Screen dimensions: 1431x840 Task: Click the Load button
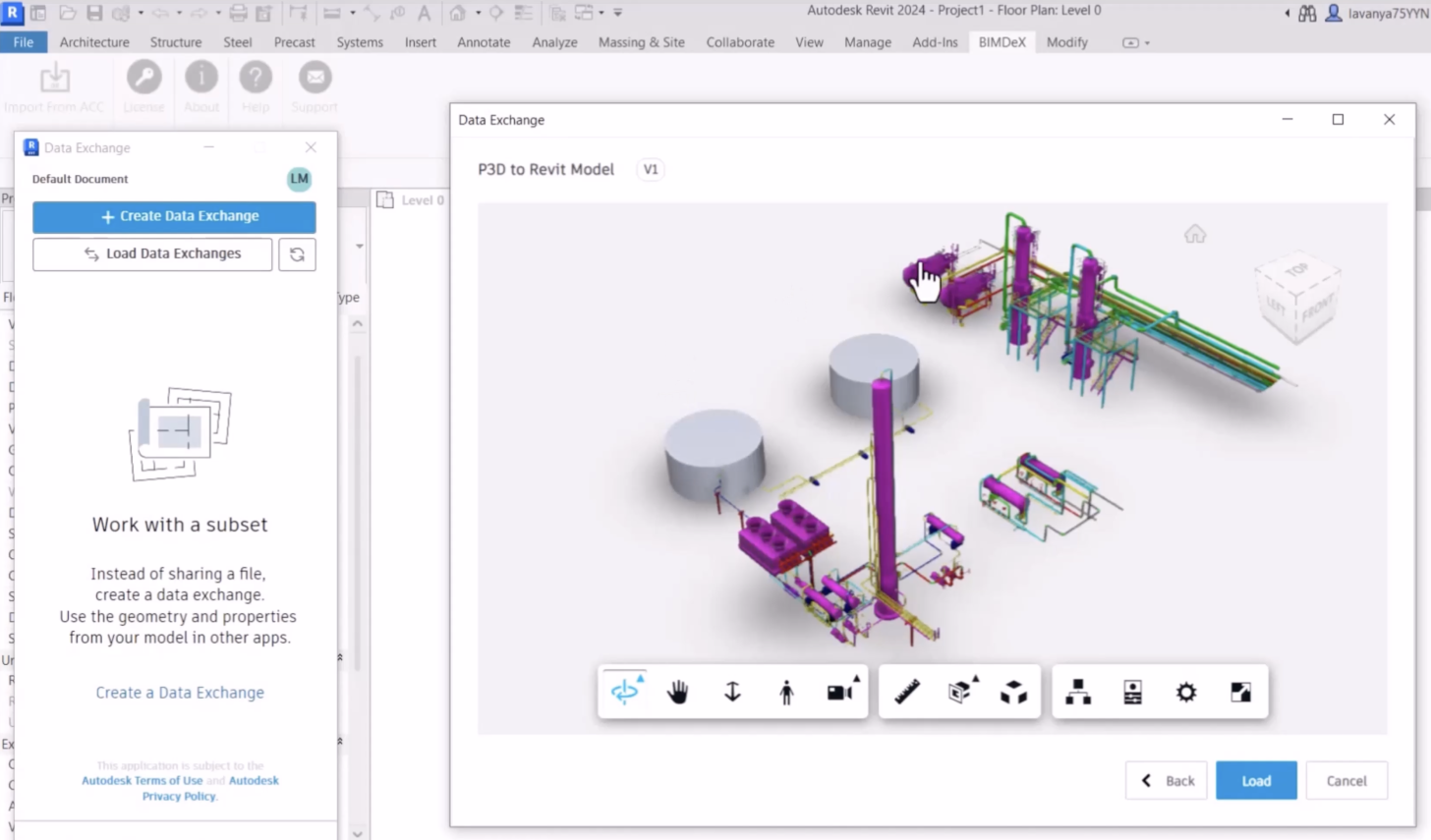(x=1255, y=780)
